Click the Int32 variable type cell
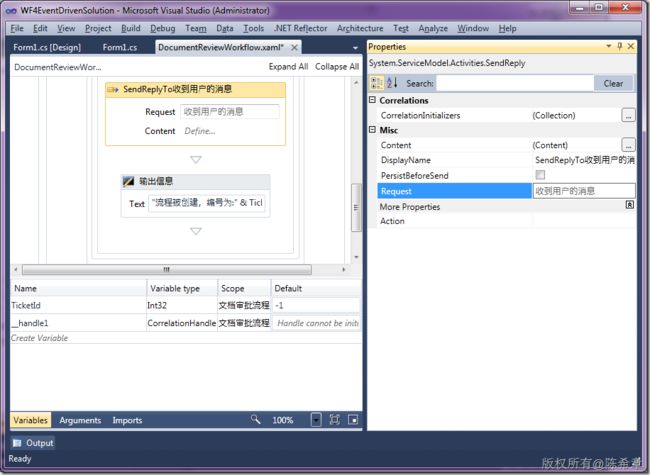 182,305
